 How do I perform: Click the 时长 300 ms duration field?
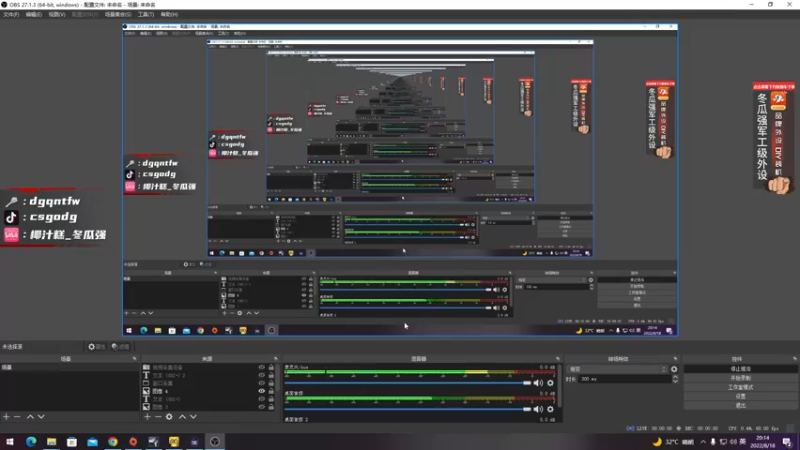626,379
